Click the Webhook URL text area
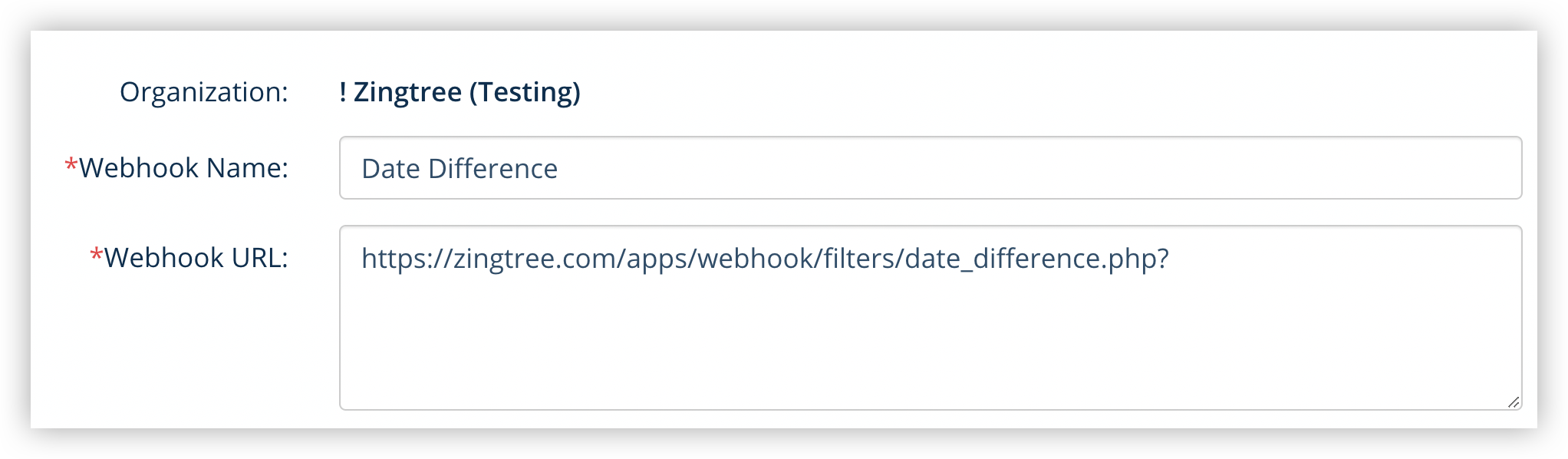This screenshot has width=1568, height=459. point(930,317)
